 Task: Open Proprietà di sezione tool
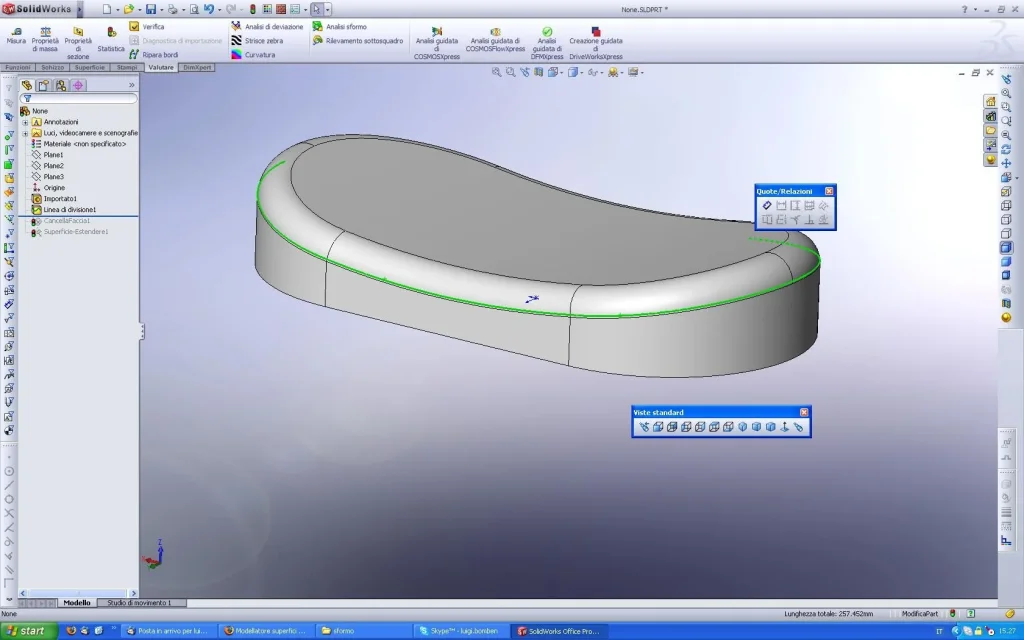pos(78,43)
